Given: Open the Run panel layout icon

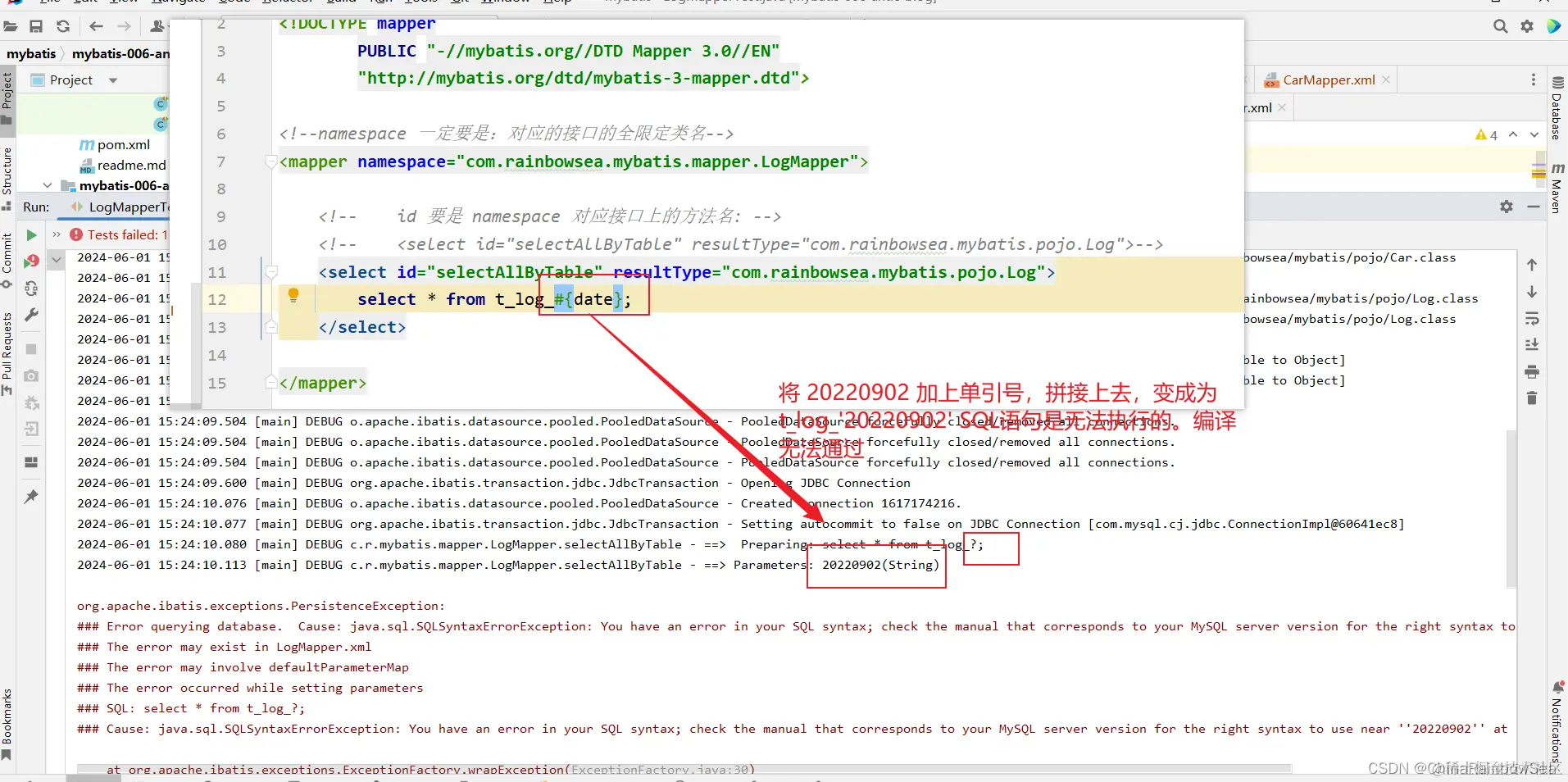Looking at the screenshot, I should click(x=31, y=462).
